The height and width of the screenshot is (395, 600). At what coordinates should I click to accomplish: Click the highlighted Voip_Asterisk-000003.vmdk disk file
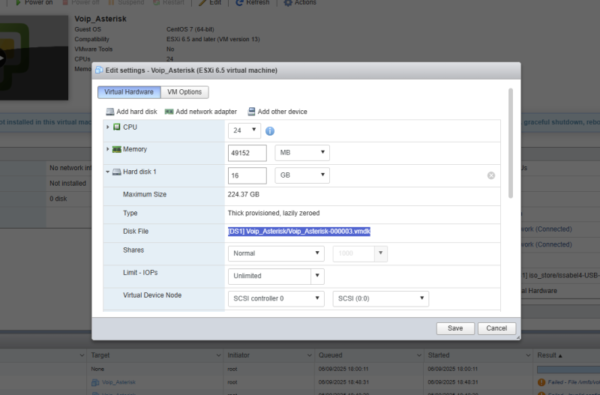point(299,231)
